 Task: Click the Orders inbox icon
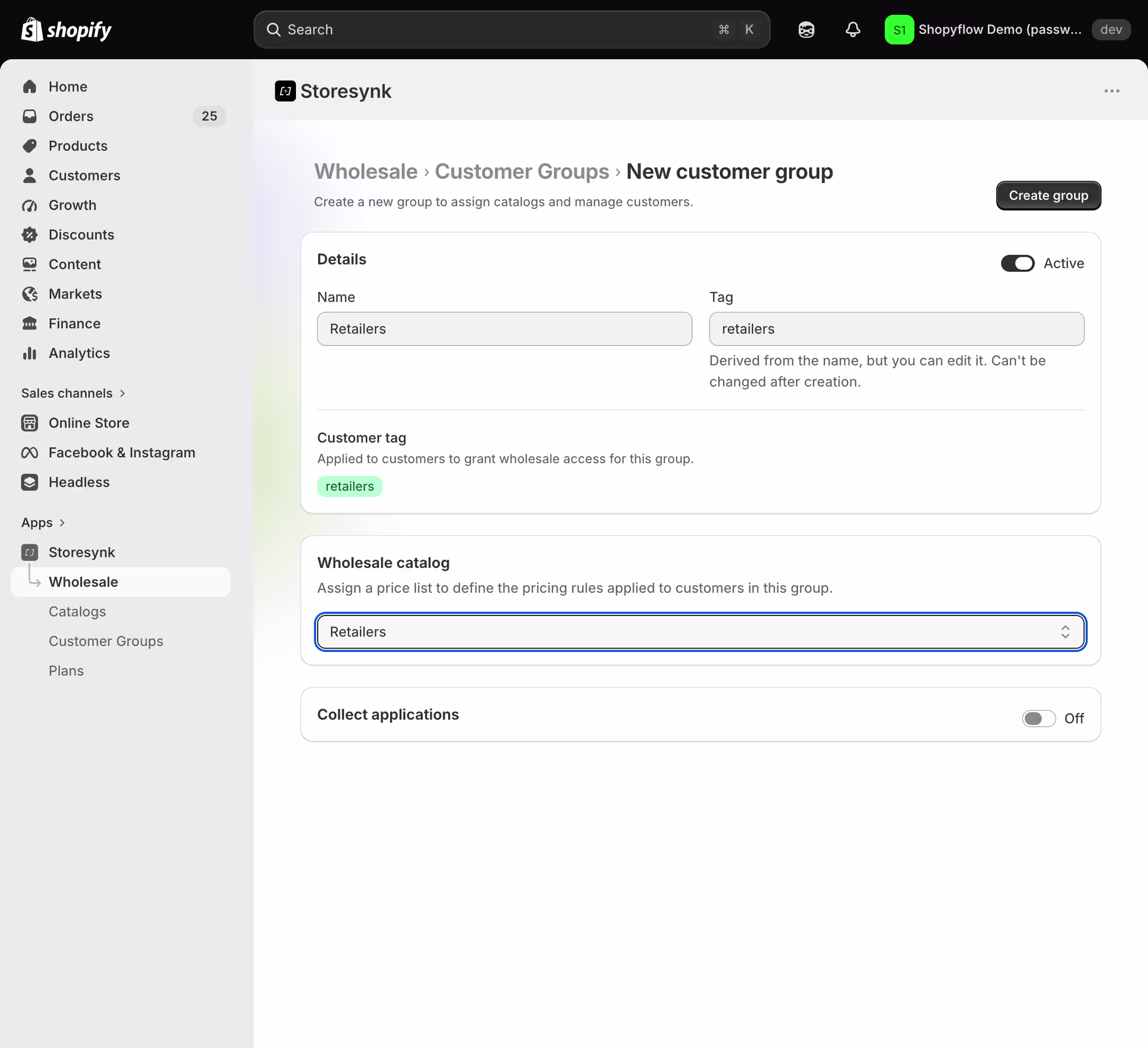click(x=30, y=116)
